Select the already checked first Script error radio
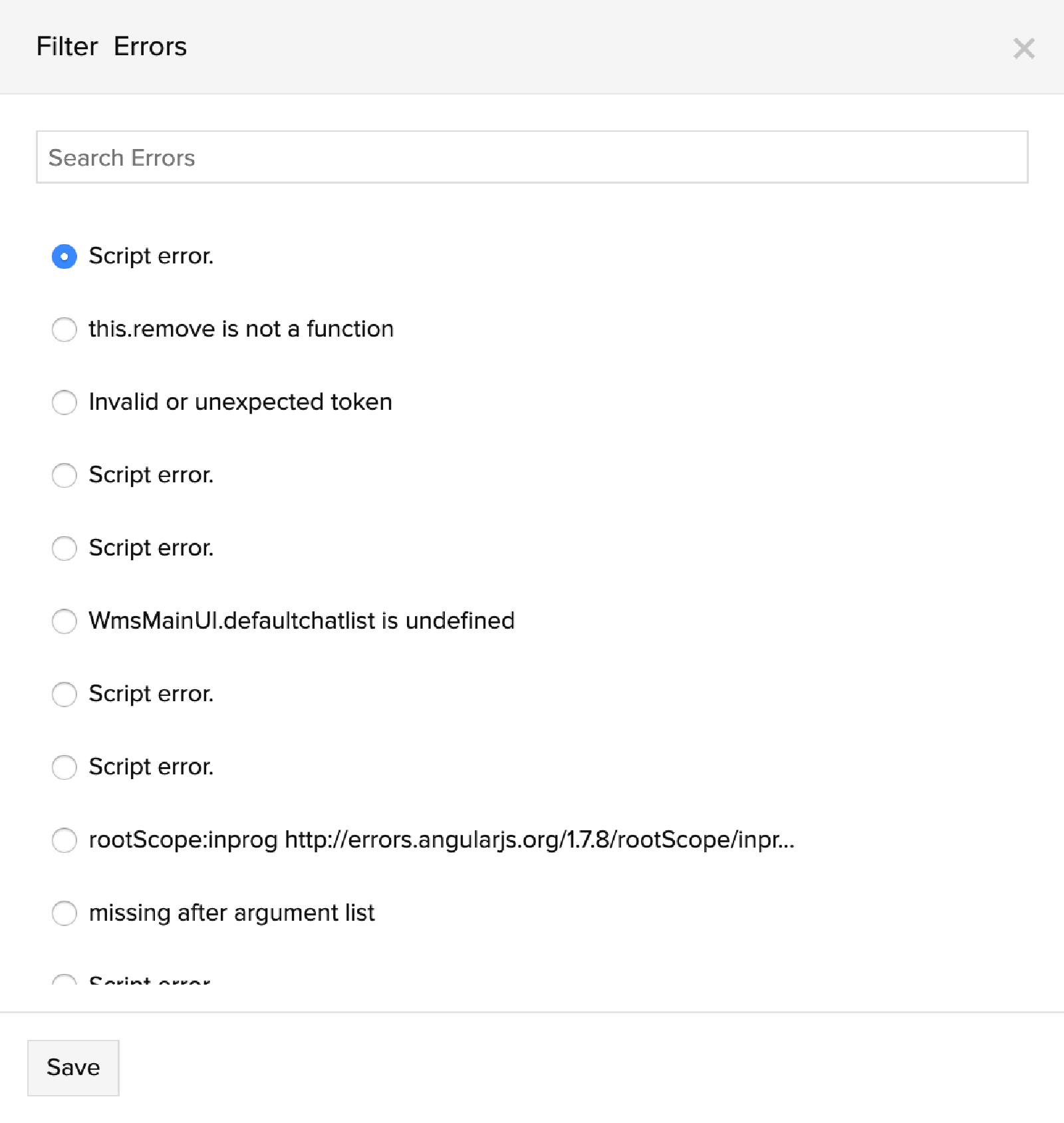 click(65, 257)
